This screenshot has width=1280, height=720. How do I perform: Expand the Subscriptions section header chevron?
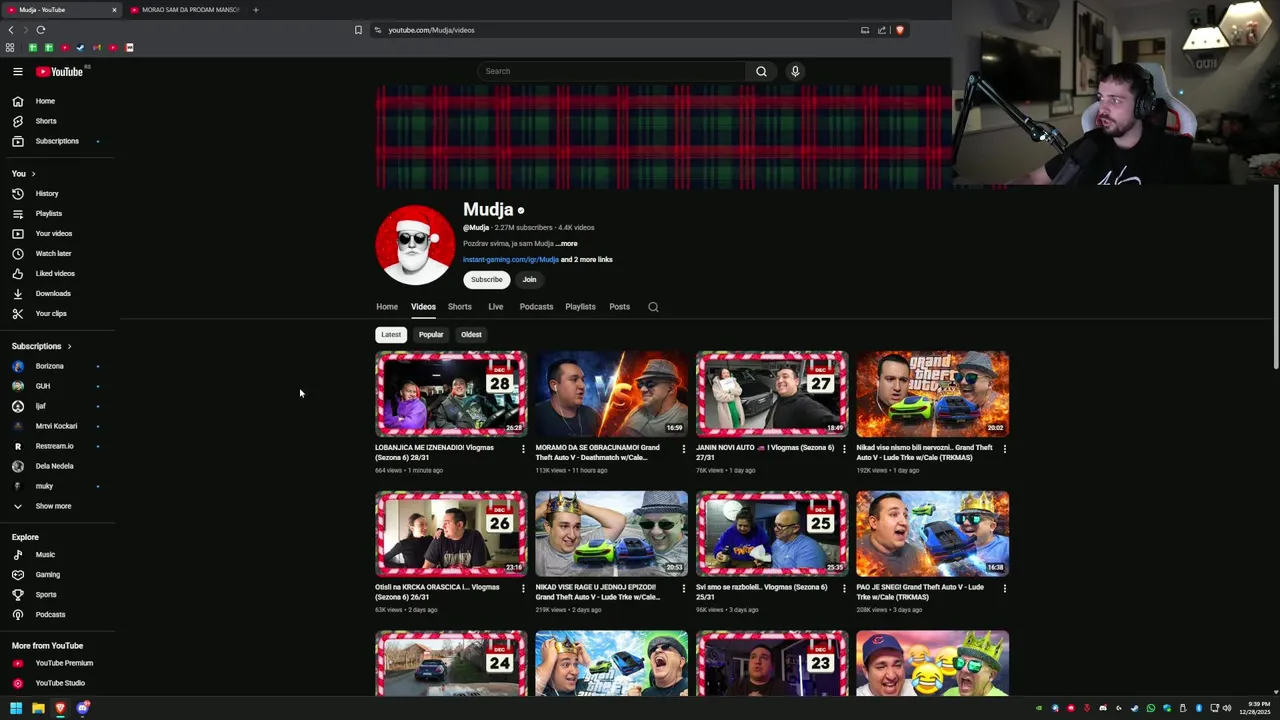point(69,346)
